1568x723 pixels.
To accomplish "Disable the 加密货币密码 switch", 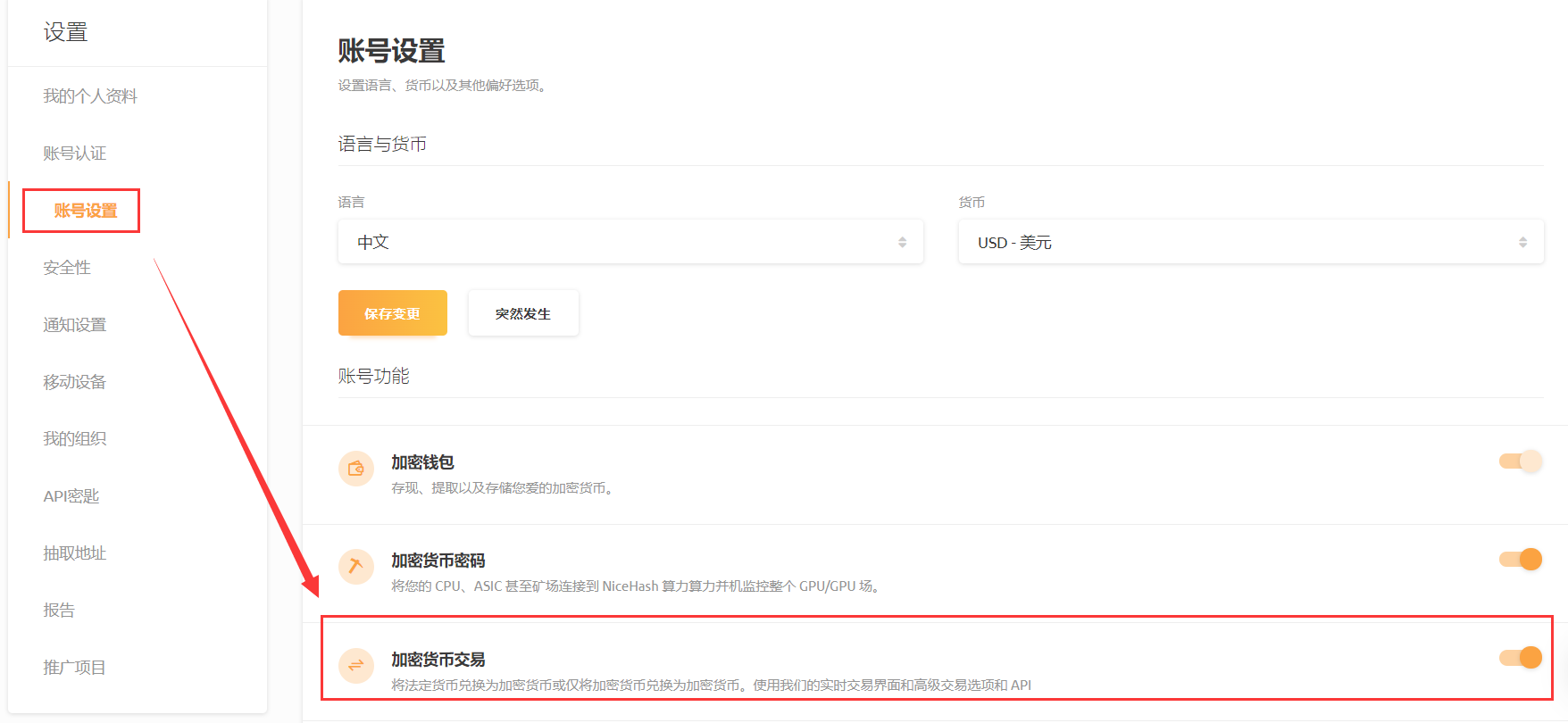I will [x=1520, y=560].
